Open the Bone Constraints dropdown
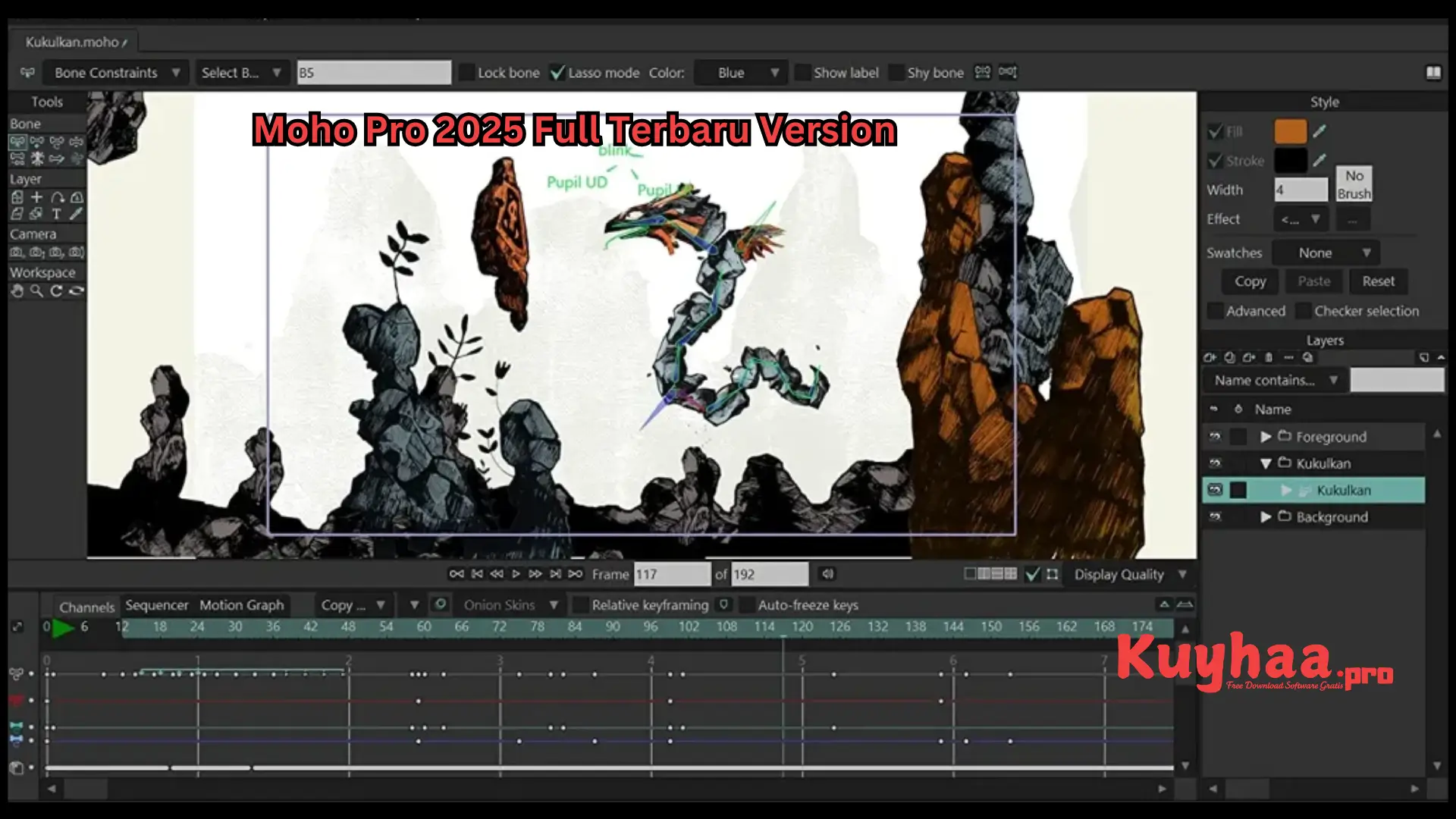 click(x=115, y=73)
